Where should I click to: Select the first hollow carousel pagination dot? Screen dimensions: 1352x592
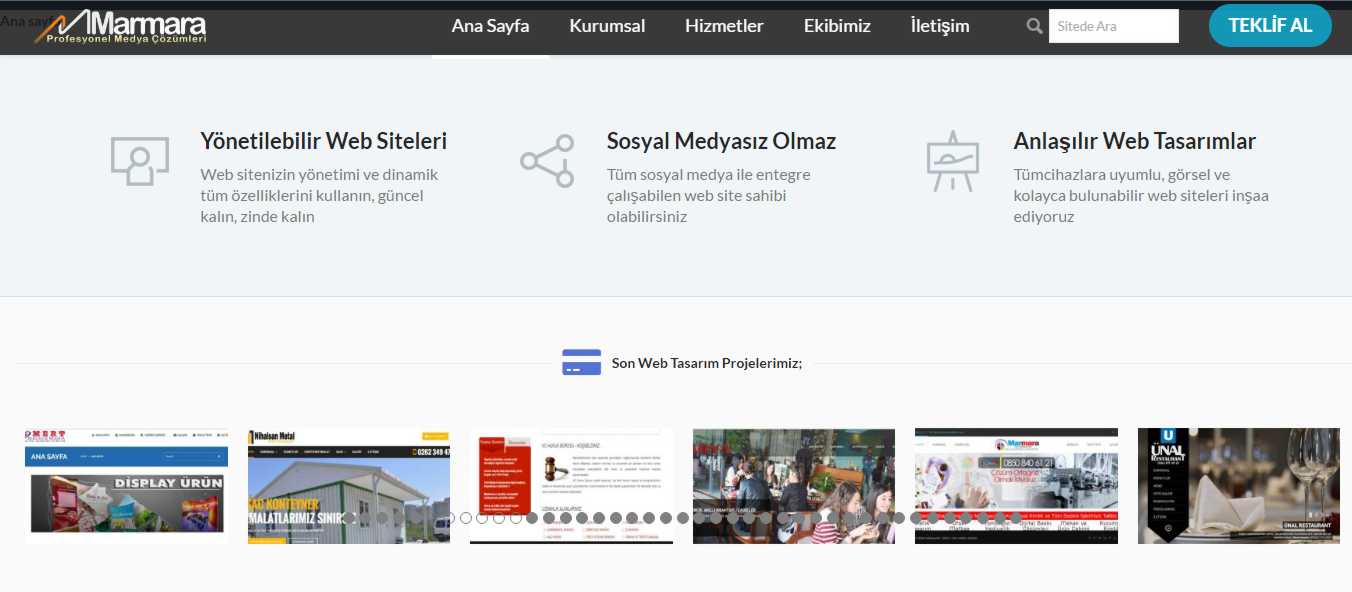(x=449, y=518)
